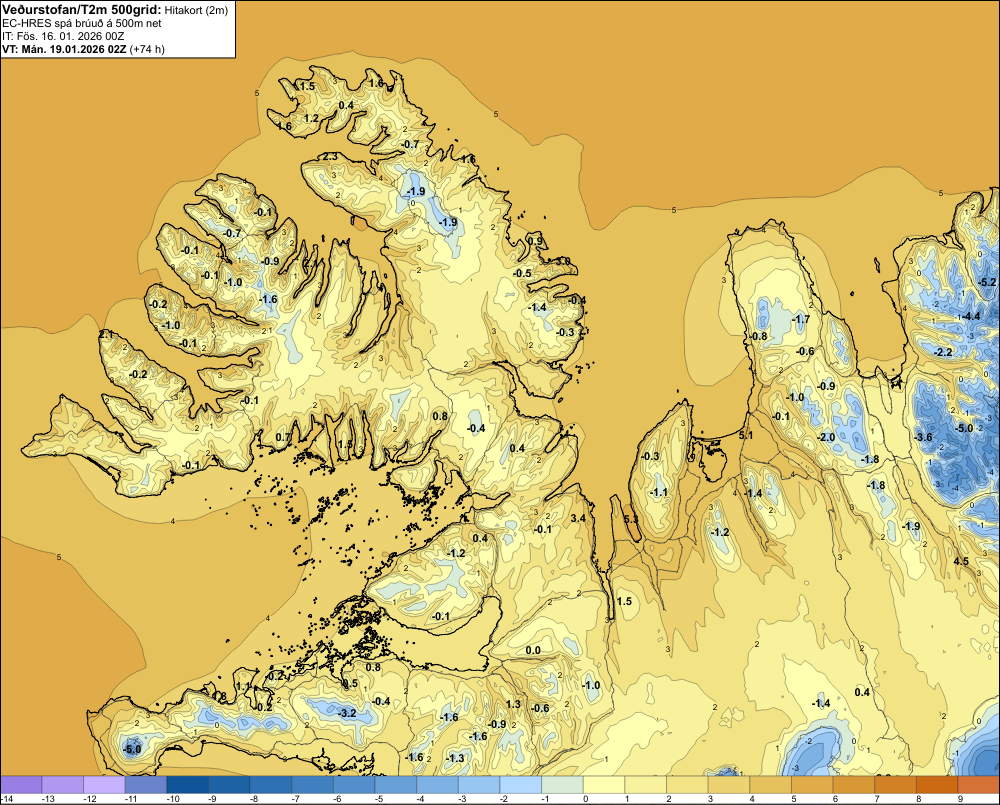Click the '-0.5' temperature value on the map

tap(522, 273)
